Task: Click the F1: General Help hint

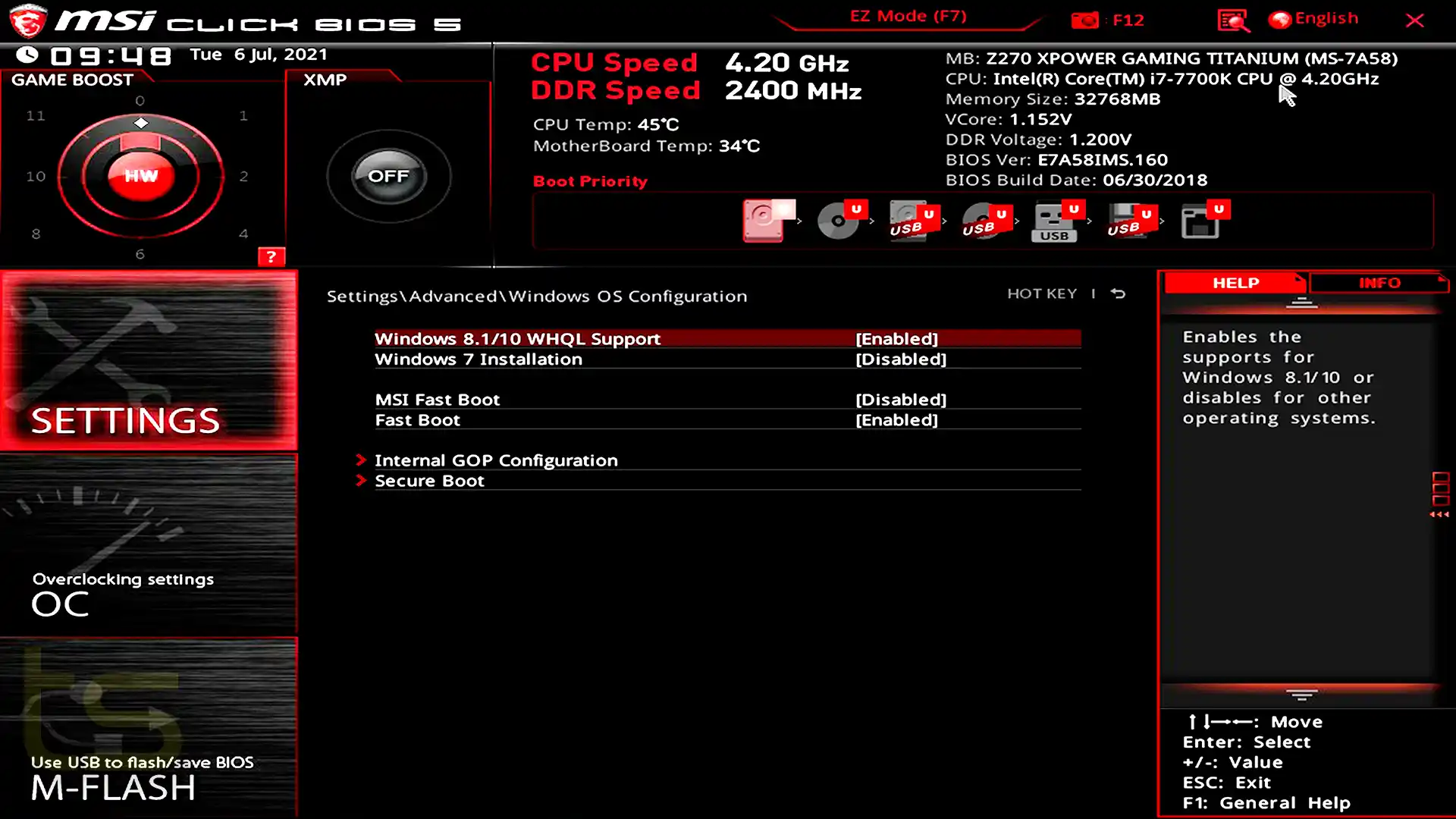Action: coord(1266,803)
